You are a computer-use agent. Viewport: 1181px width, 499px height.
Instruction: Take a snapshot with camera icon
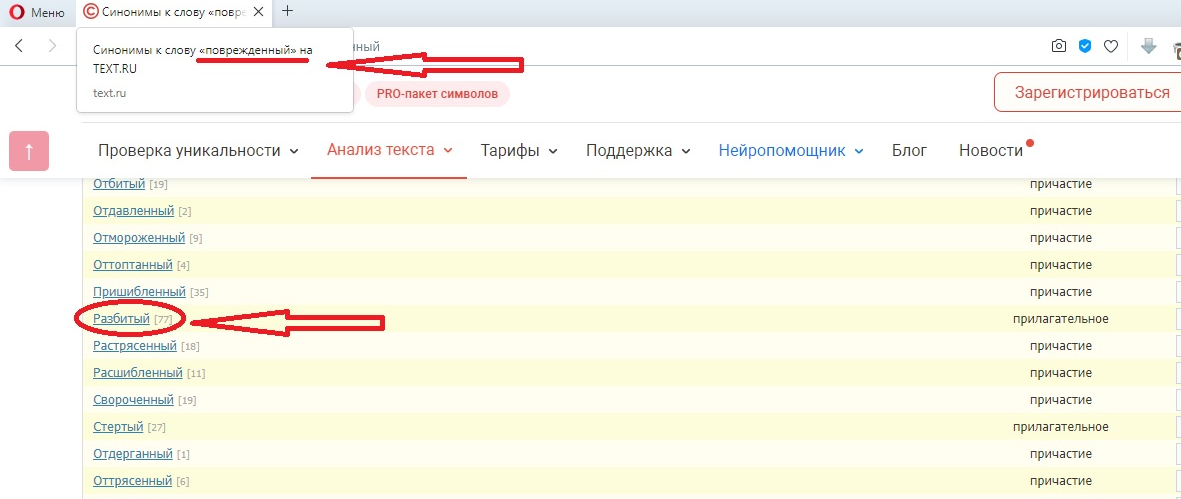pyautogui.click(x=1058, y=46)
